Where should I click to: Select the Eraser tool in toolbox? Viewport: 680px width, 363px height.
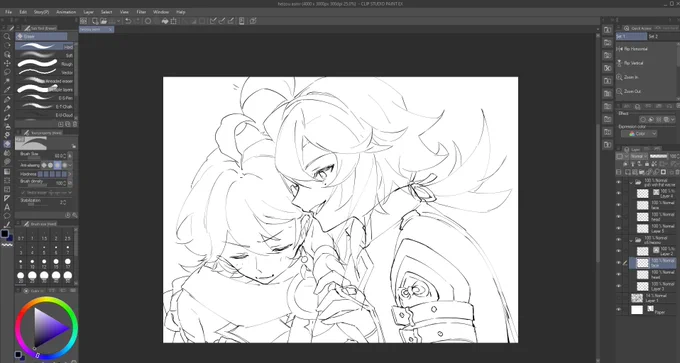[7, 144]
